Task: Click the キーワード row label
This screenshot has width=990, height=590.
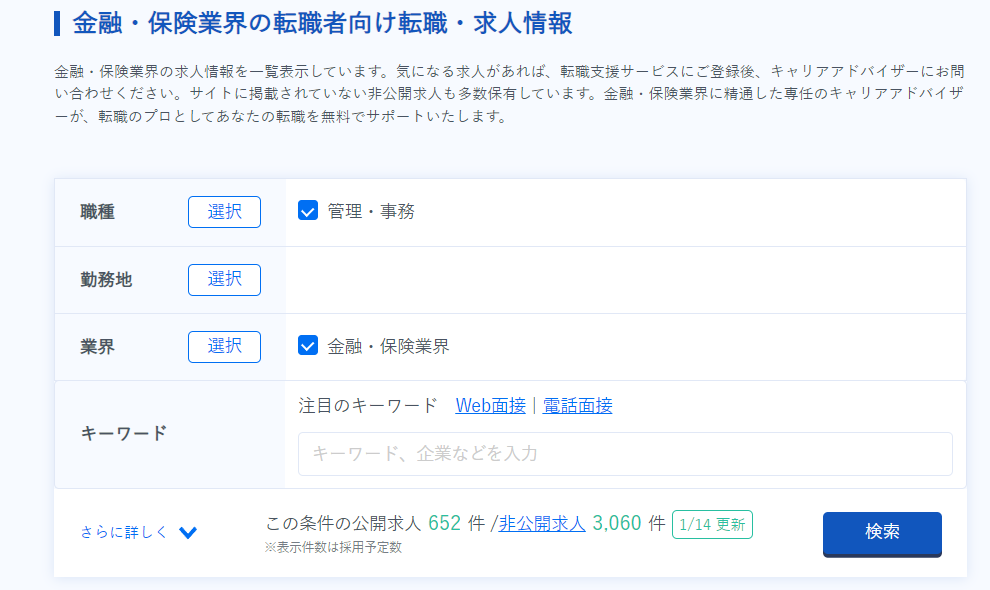Action: coord(124,433)
